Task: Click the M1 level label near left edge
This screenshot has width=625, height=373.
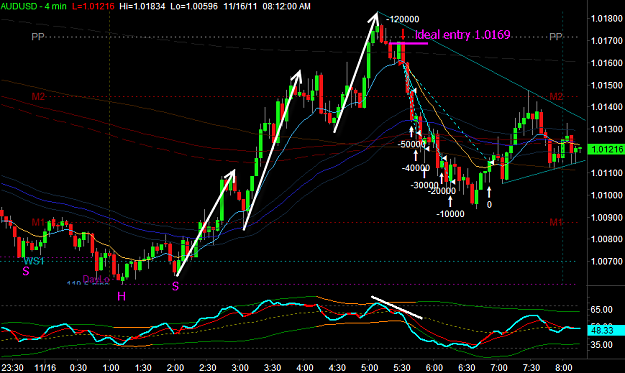Action: tap(38, 222)
